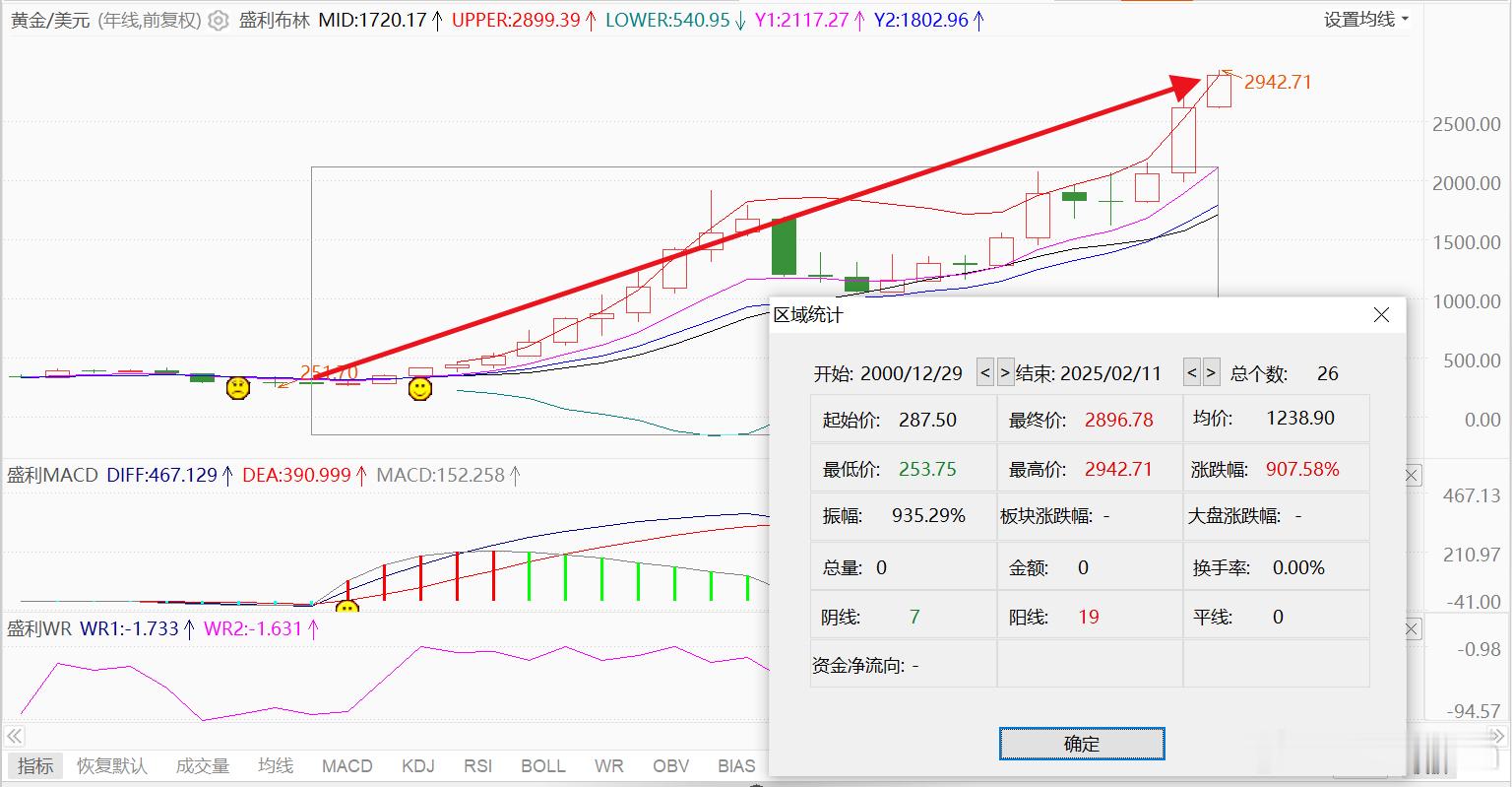Screen dimensions: 1512x787
Task: Click the 盛利MACD panel label
Action: coord(52,475)
